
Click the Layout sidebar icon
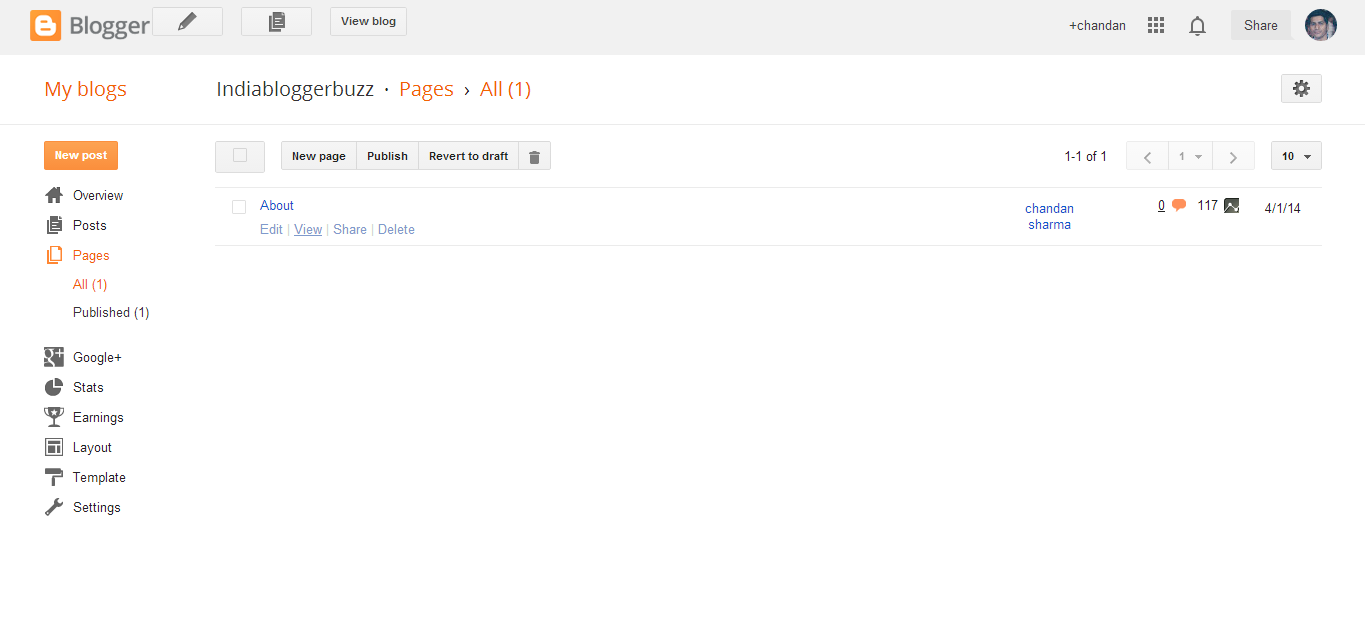[x=54, y=447]
